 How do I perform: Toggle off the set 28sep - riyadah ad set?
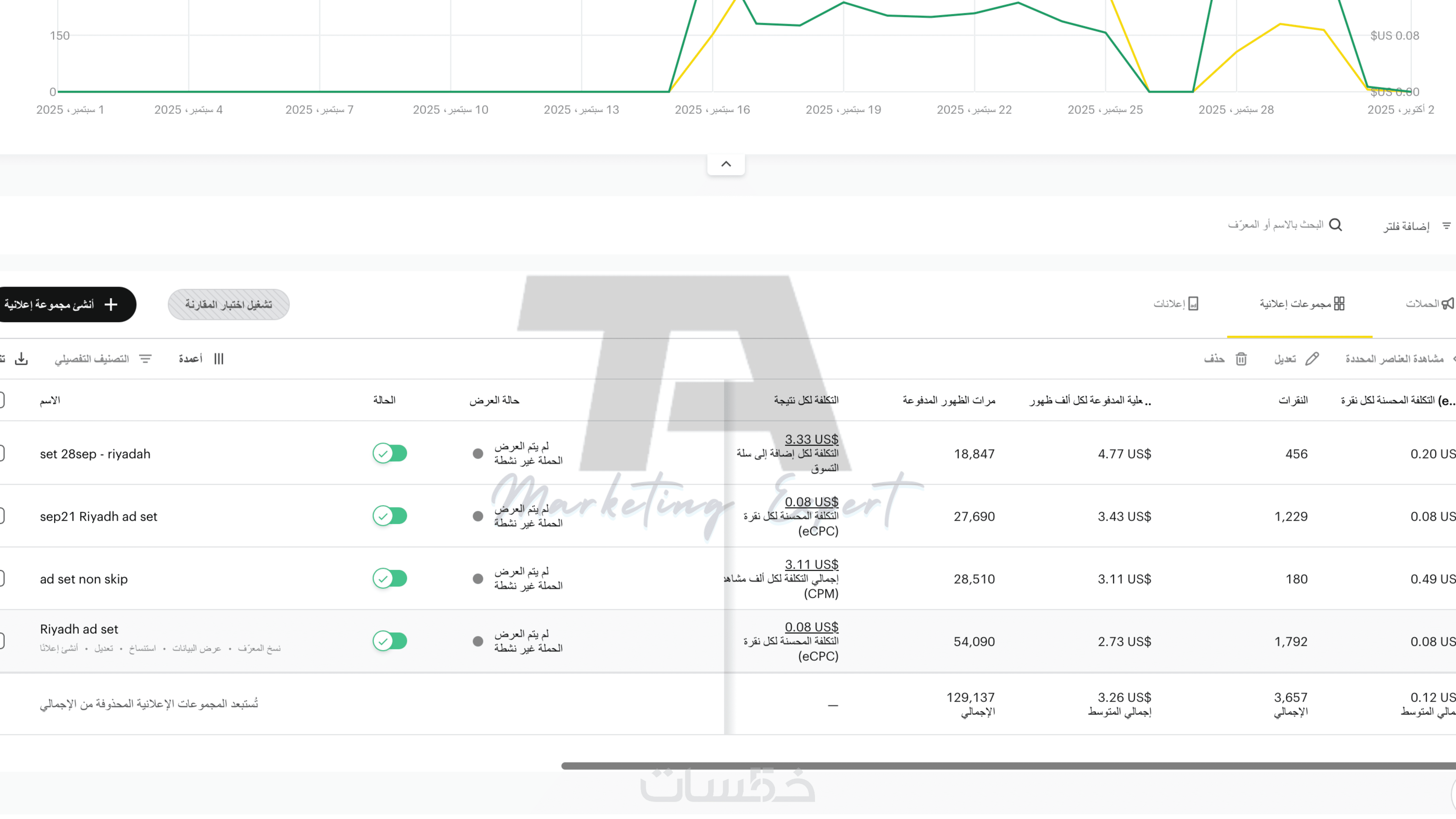[390, 453]
